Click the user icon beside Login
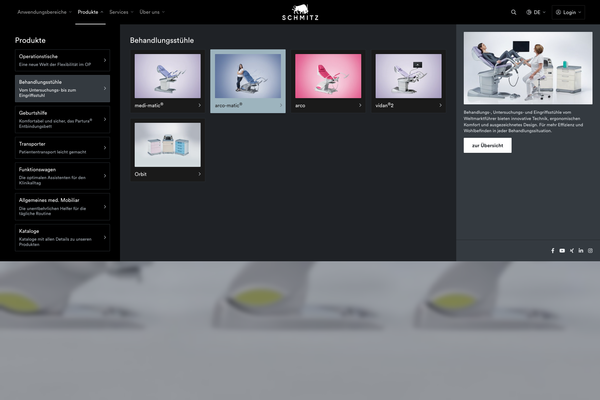 (x=558, y=12)
